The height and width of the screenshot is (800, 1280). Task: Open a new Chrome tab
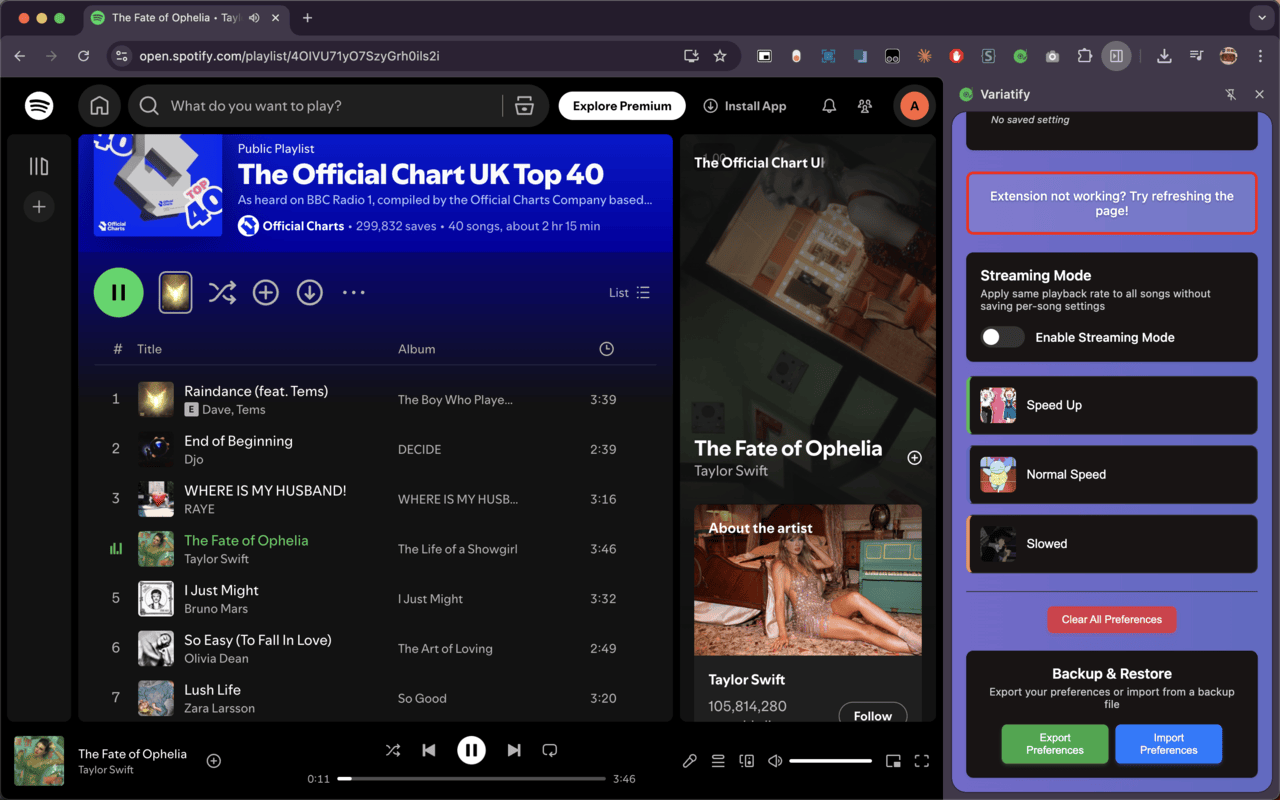[307, 18]
